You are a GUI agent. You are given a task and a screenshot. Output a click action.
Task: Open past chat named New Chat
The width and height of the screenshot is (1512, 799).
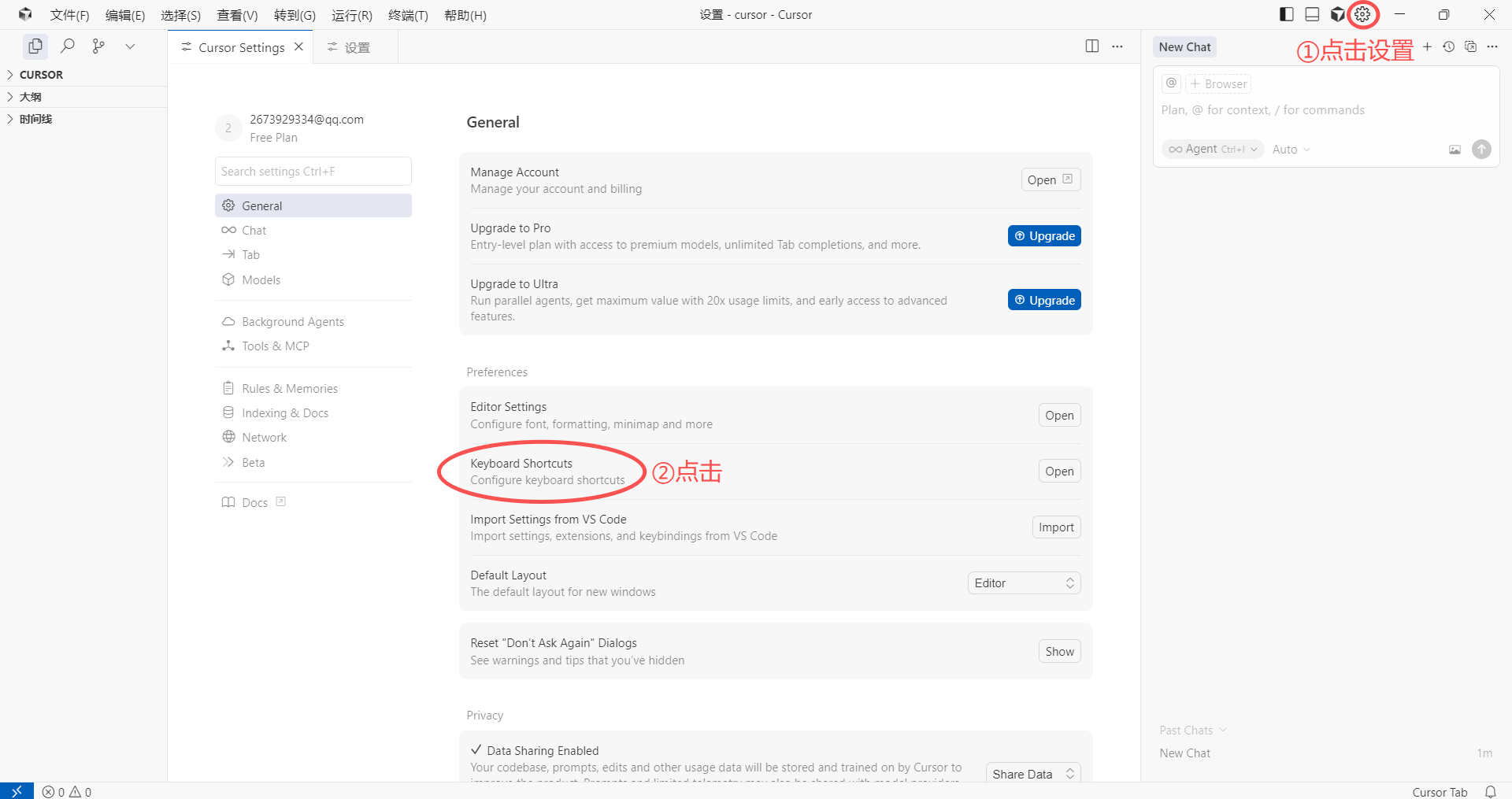1325,753
